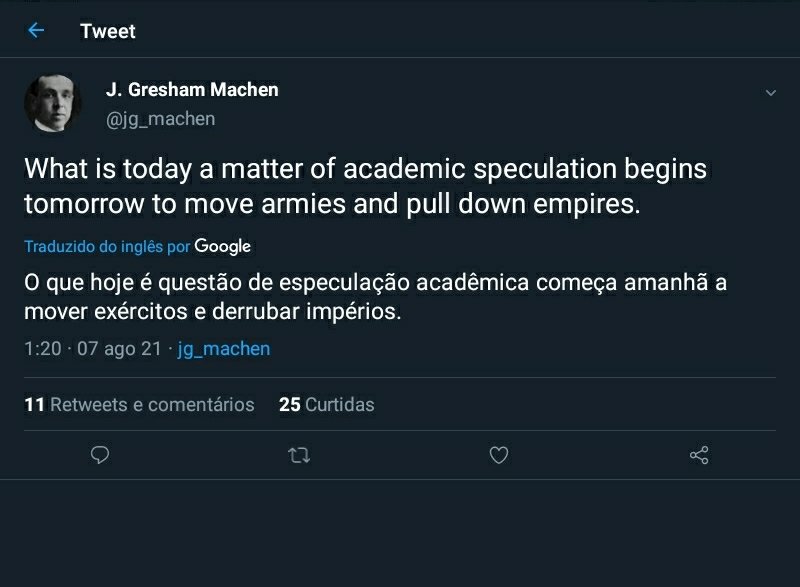Open J. Gresham Machen's profile picture

[53, 103]
